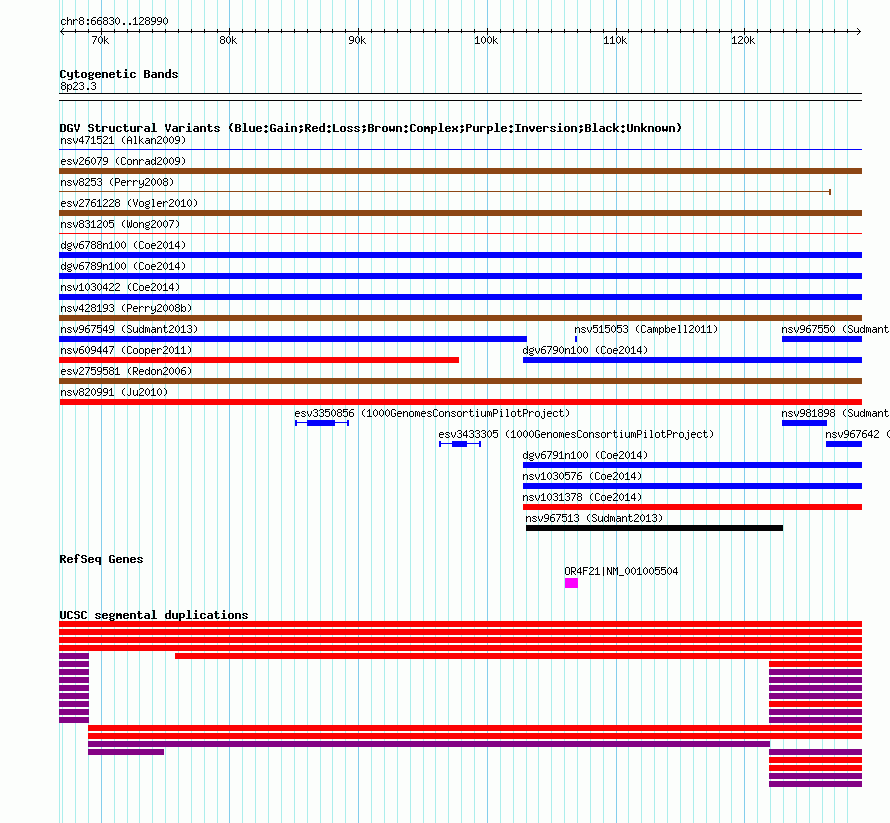Screen dimensions: 890x823
Task: Click the nsv967642 blue bar
Action: pos(843,444)
